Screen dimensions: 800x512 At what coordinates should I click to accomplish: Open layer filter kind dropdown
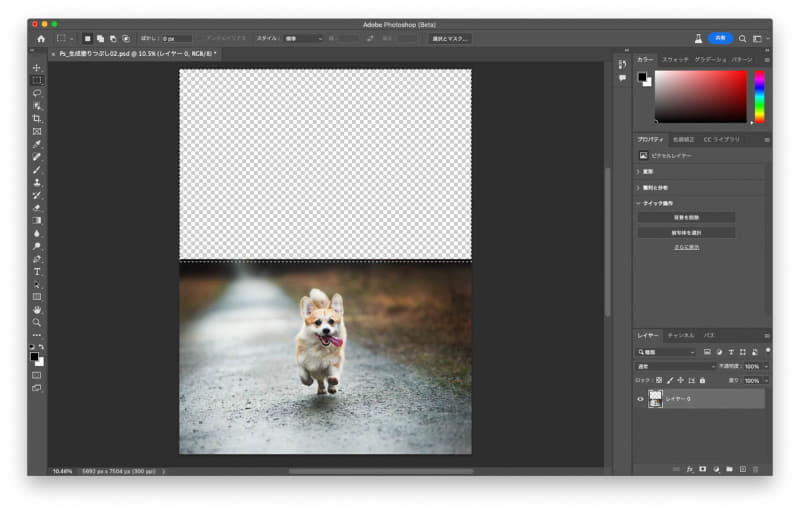(666, 352)
